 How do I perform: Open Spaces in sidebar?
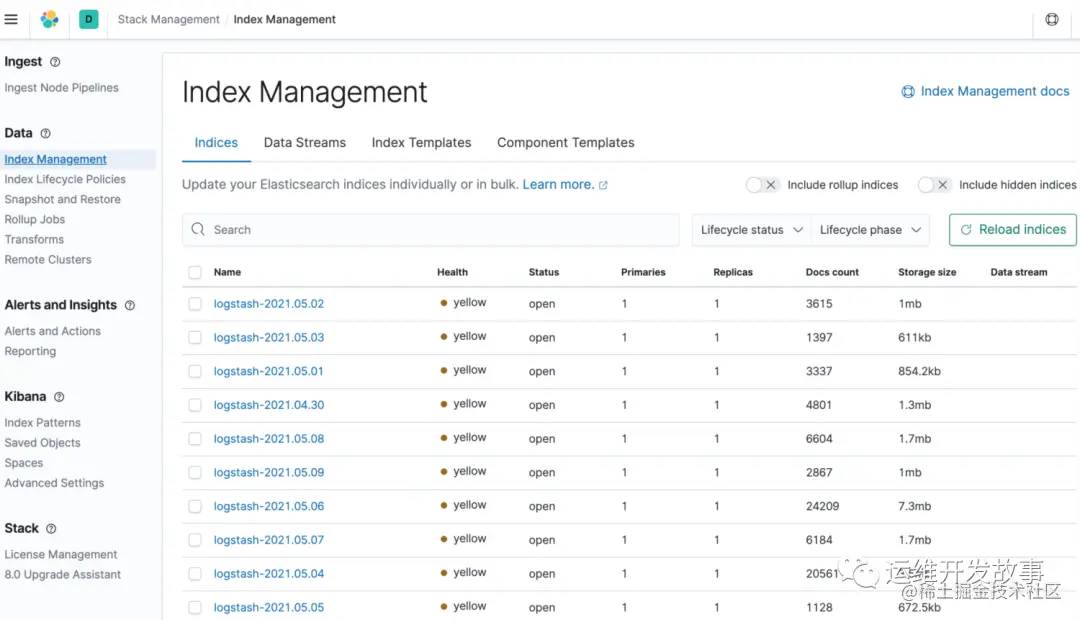coord(23,463)
